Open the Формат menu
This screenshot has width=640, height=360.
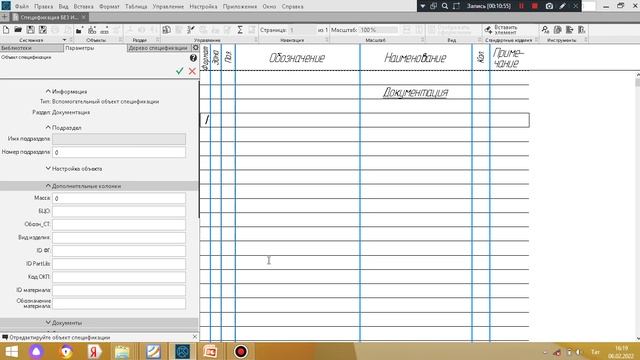click(x=109, y=7)
